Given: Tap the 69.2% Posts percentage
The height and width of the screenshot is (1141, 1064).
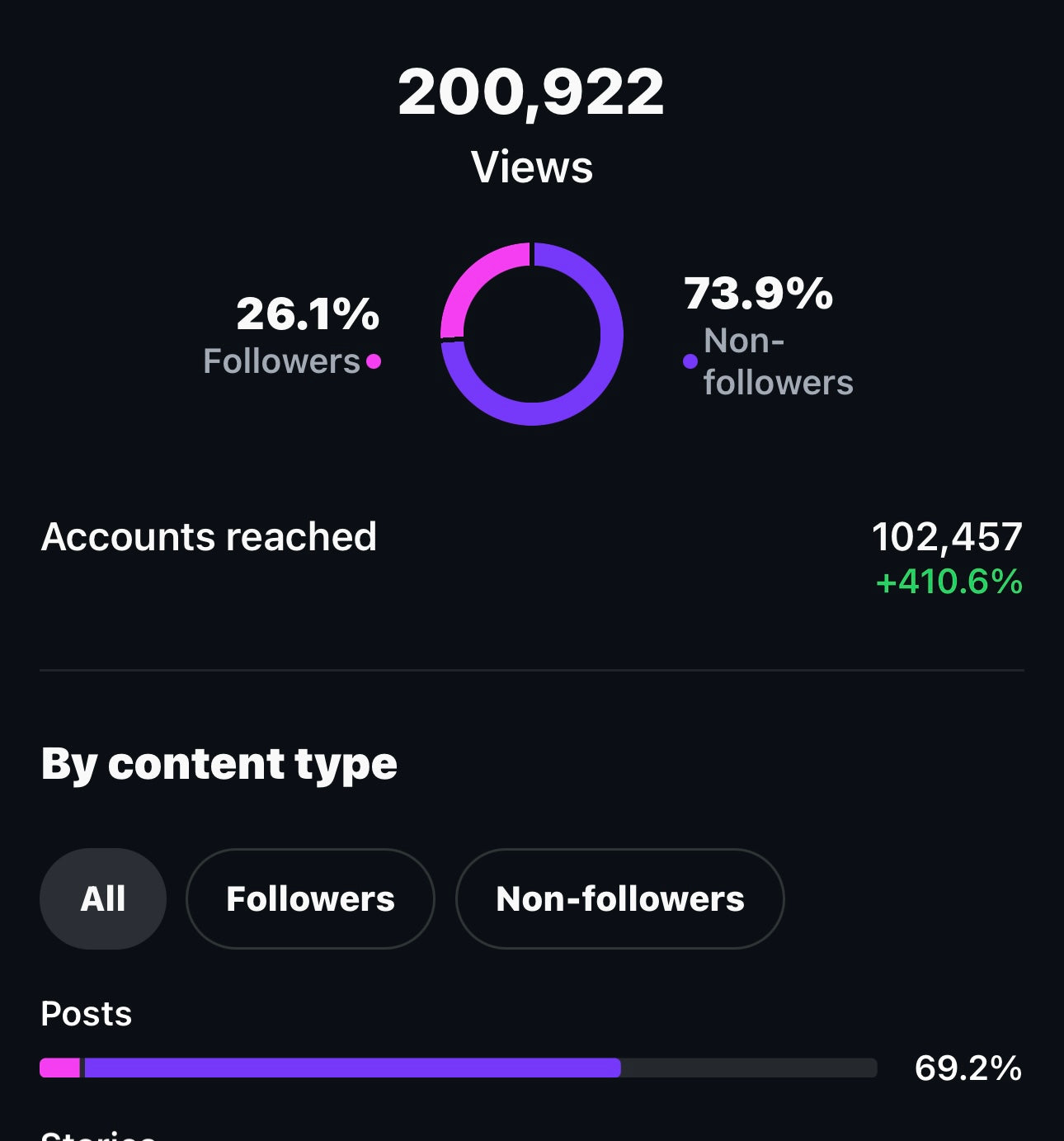Looking at the screenshot, I should (x=967, y=1068).
